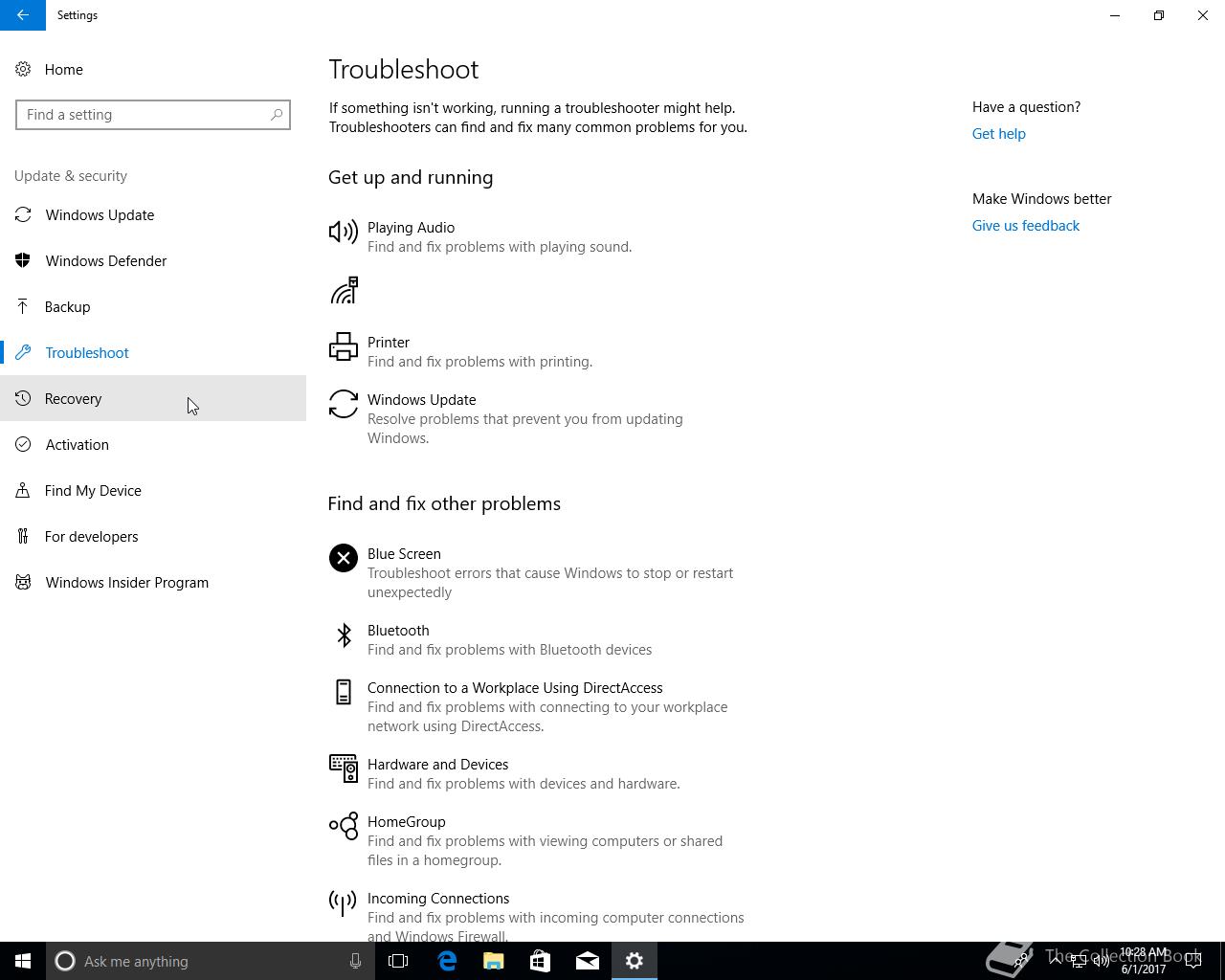The width and height of the screenshot is (1225, 980).
Task: Click the Backup upload arrow icon
Action: (23, 306)
